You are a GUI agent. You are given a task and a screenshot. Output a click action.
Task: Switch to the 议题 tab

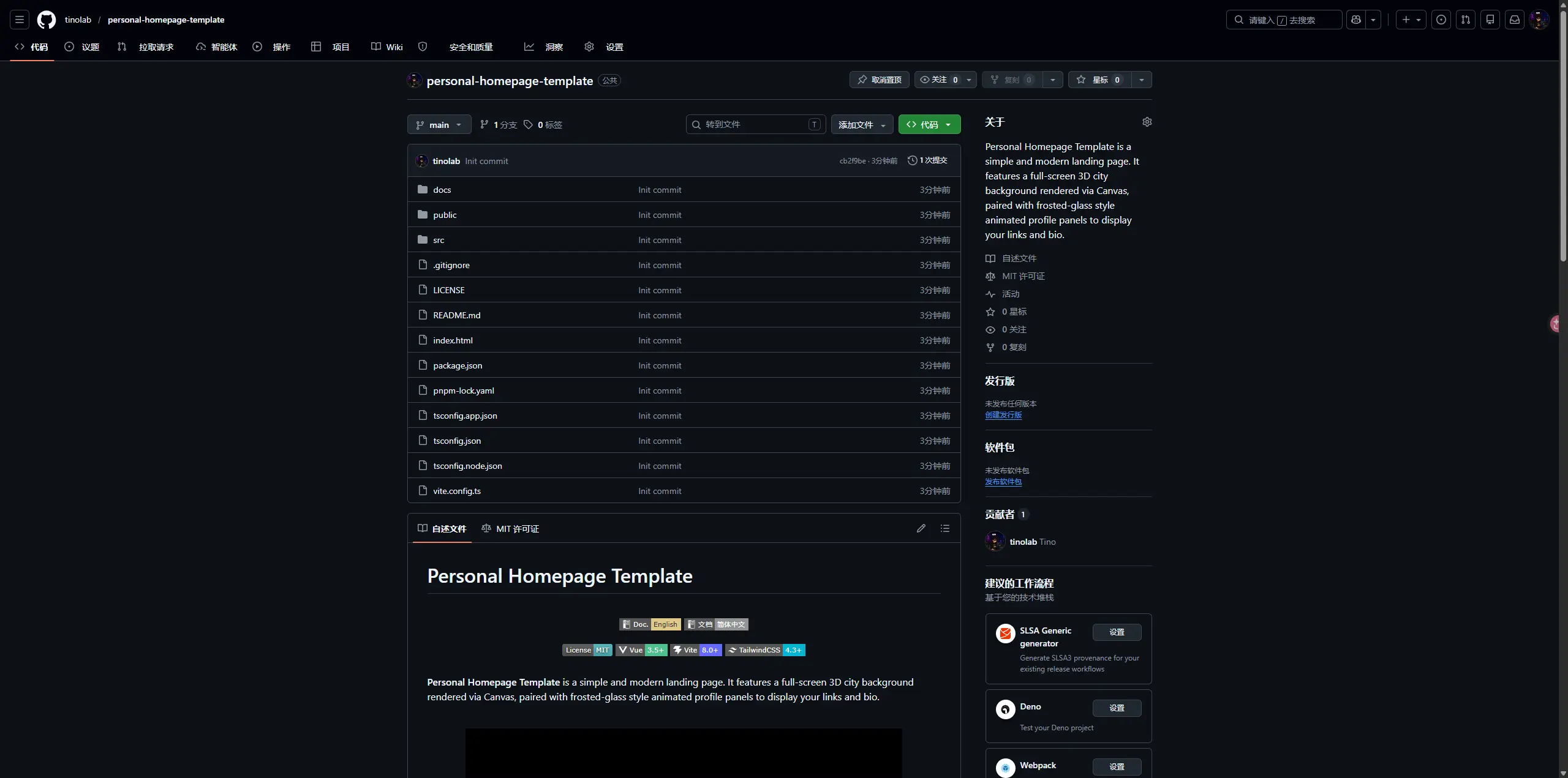click(x=82, y=47)
